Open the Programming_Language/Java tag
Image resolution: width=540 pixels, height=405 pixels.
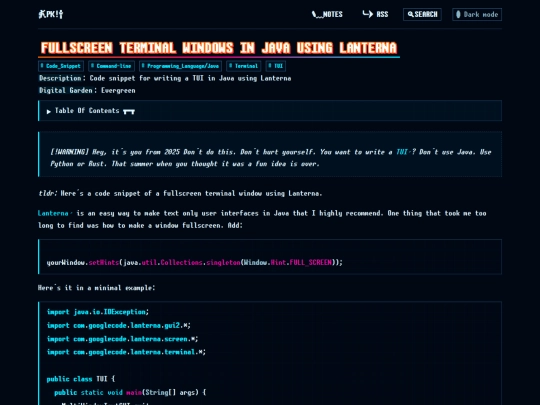180,66
